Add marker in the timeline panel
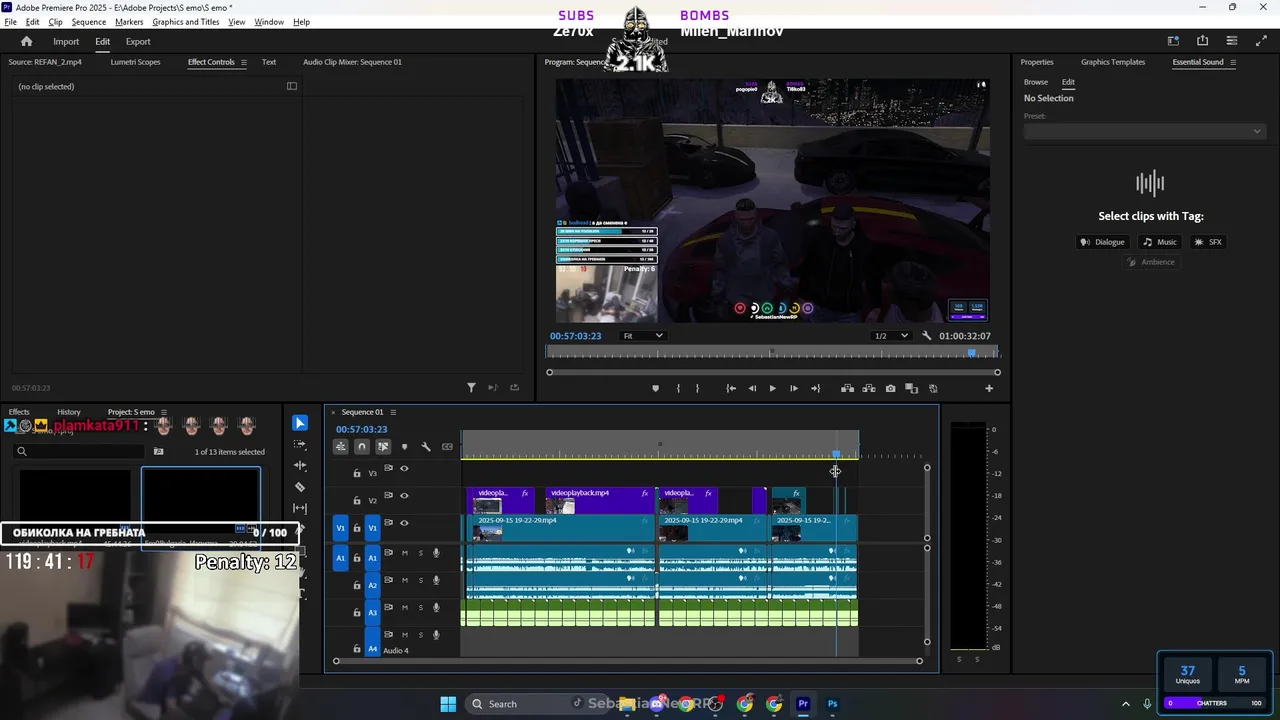1280x720 pixels. tap(404, 447)
